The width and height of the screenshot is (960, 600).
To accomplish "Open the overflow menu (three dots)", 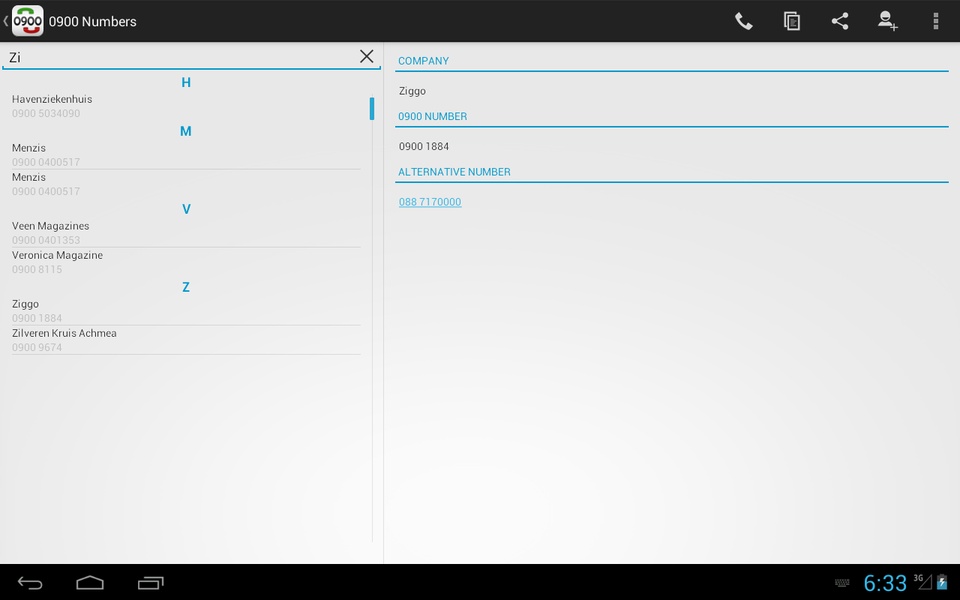I will (x=936, y=21).
